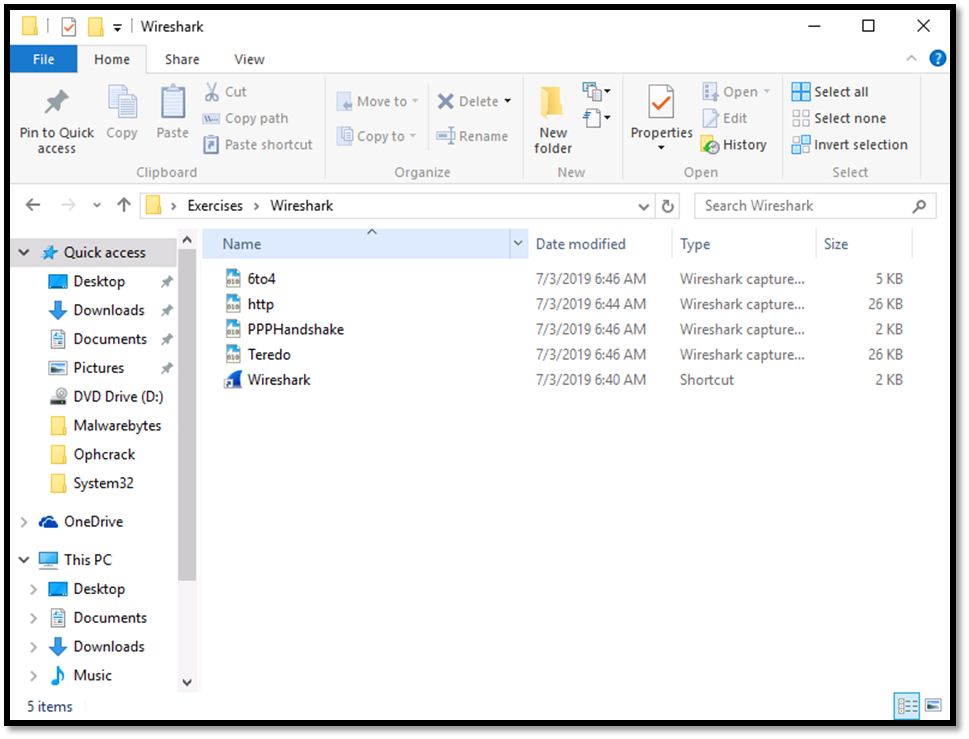Select the Wireshark shortcut file
The height and width of the screenshot is (739, 969).
pyautogui.click(x=279, y=380)
